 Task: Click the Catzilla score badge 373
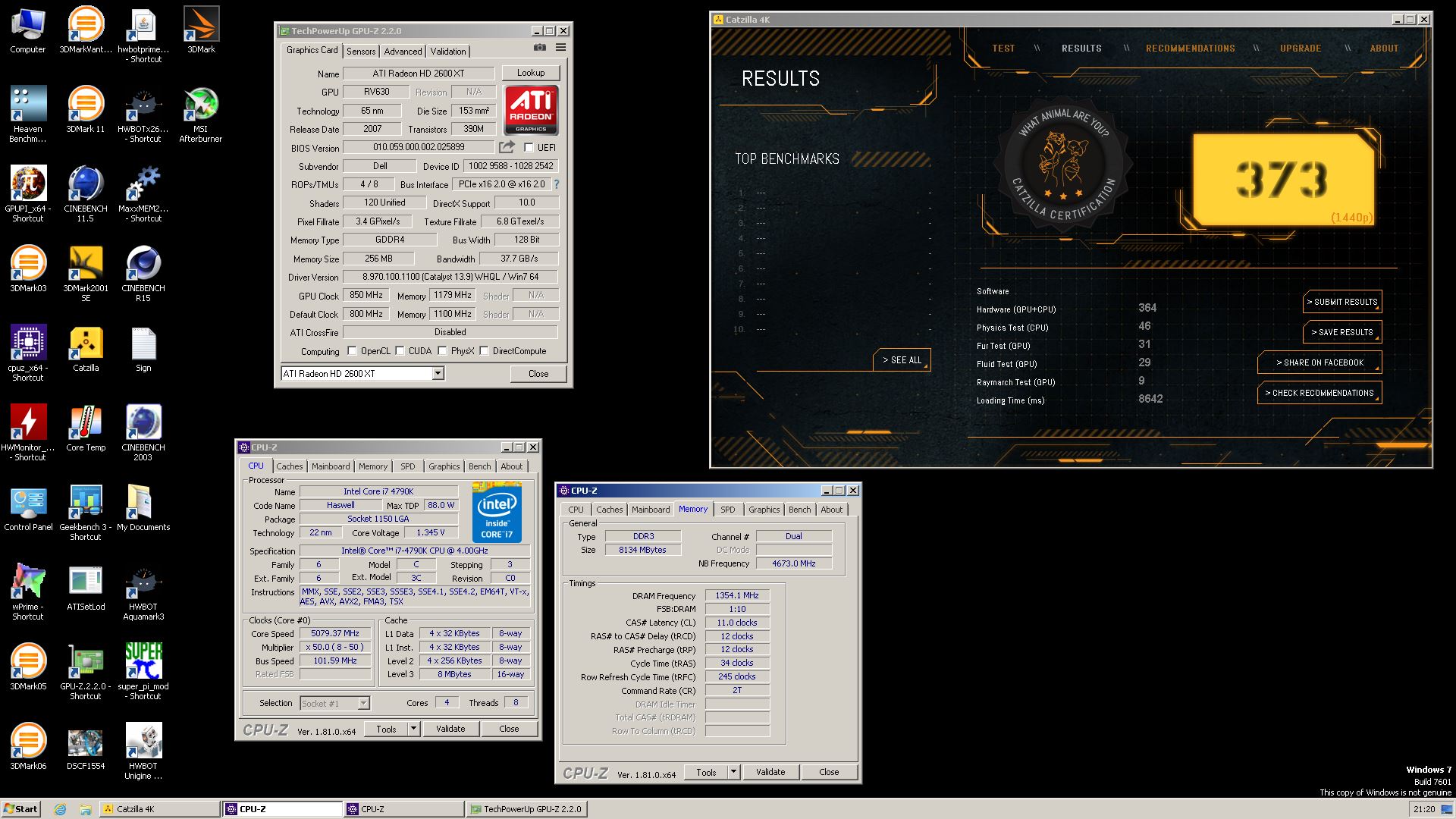[x=1284, y=180]
